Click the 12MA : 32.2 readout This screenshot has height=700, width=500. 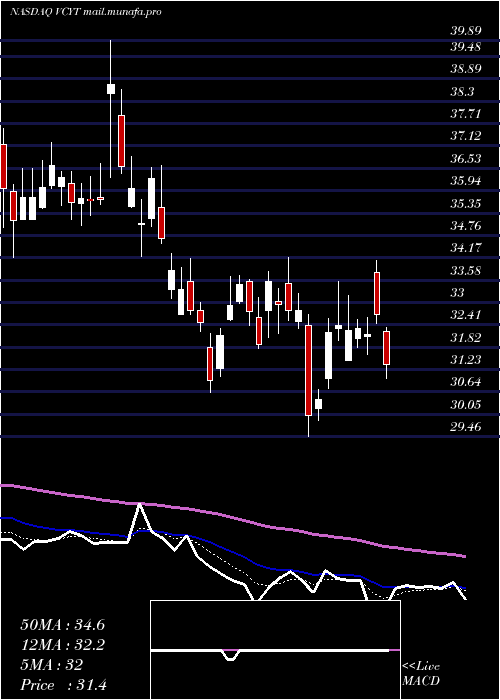(x=62, y=645)
